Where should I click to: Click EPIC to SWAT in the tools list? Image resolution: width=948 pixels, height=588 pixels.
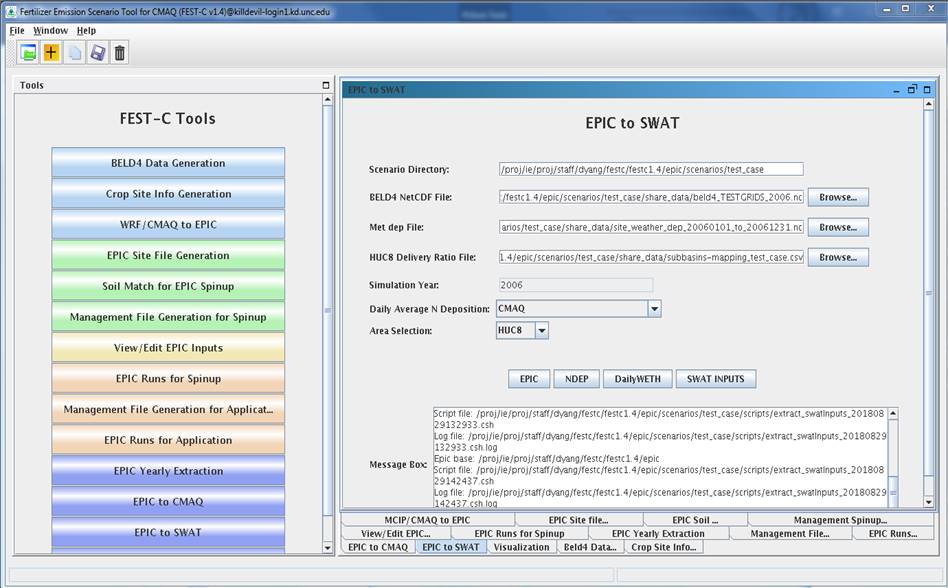[x=168, y=532]
